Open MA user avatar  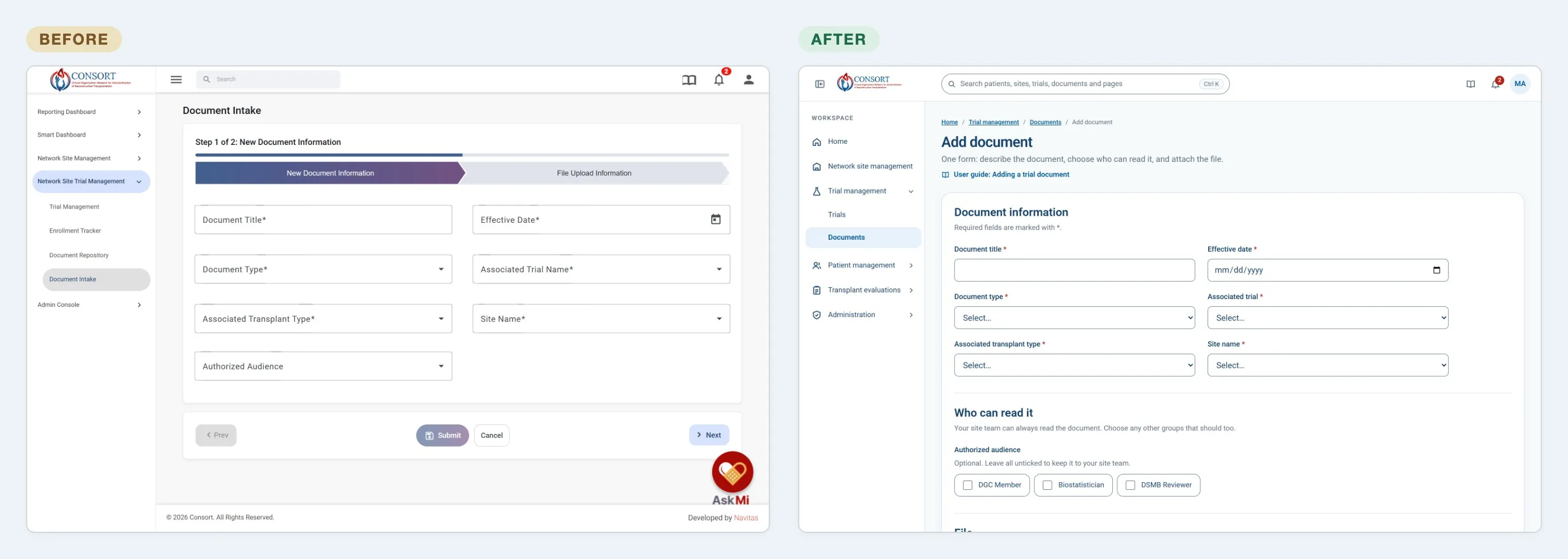coord(1520,84)
